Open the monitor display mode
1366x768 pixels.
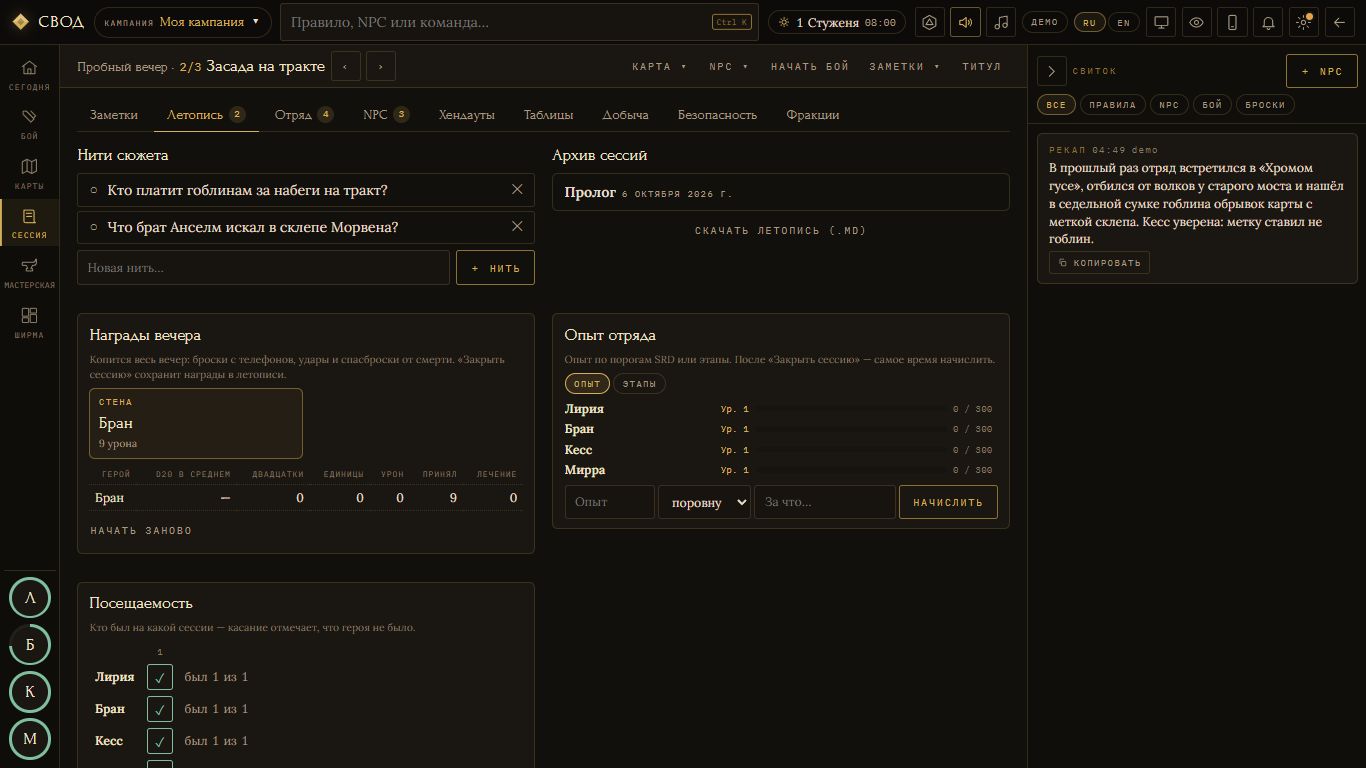(x=1161, y=22)
